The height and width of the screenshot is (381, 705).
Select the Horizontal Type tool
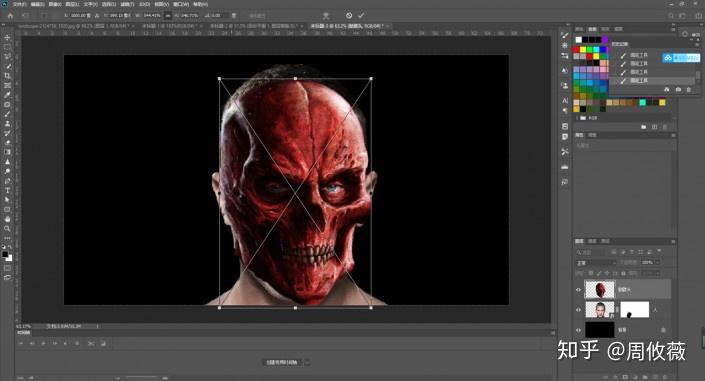(x=7, y=190)
